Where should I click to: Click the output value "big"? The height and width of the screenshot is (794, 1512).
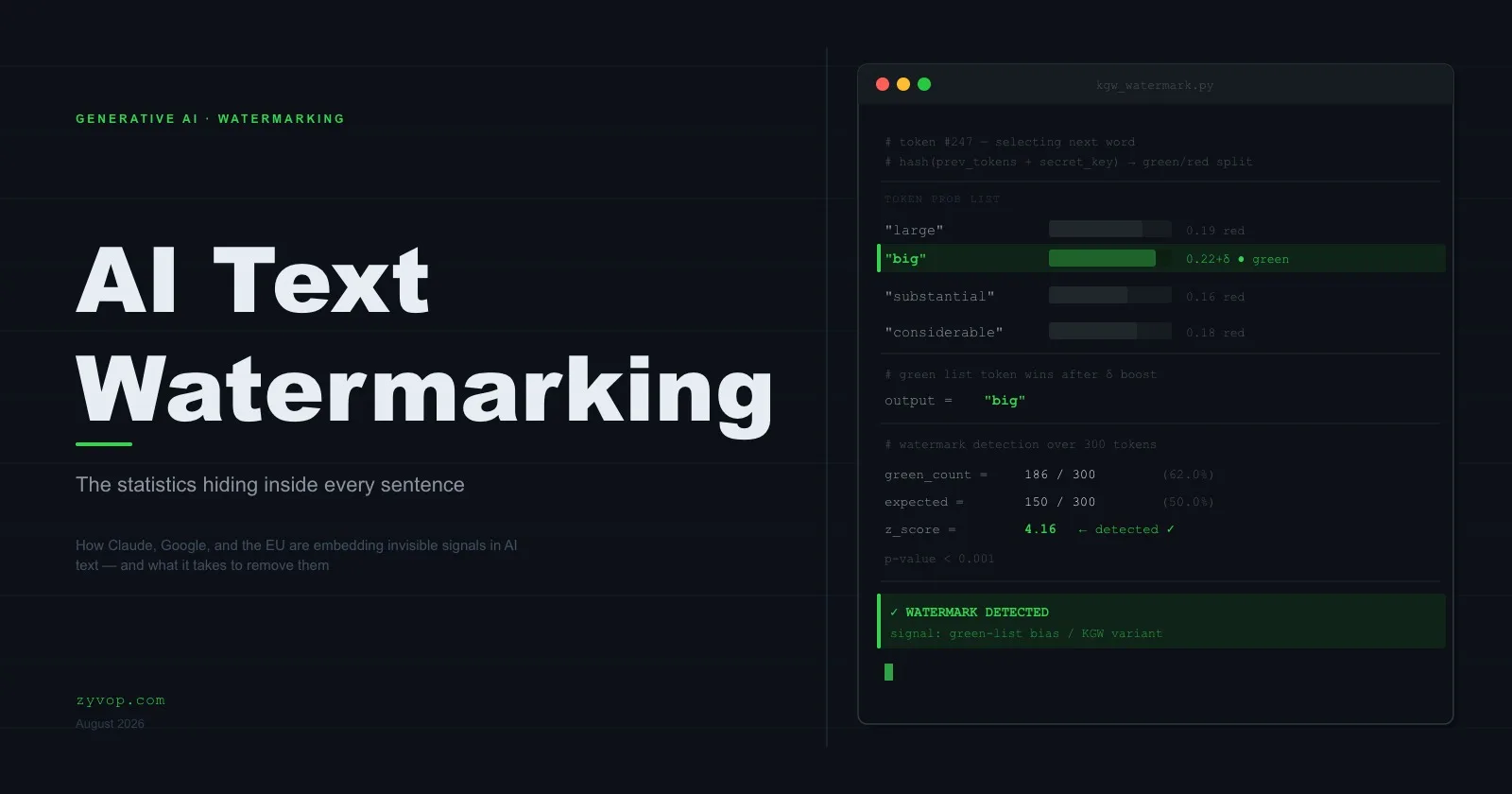(1005, 401)
